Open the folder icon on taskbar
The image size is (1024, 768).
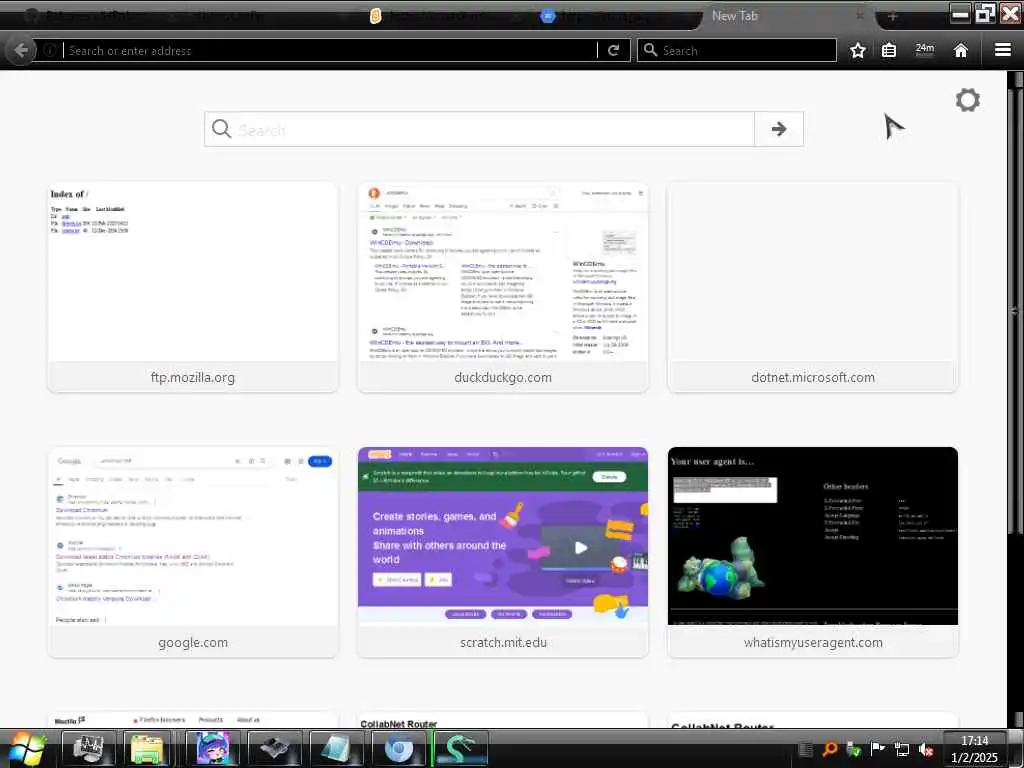point(148,748)
